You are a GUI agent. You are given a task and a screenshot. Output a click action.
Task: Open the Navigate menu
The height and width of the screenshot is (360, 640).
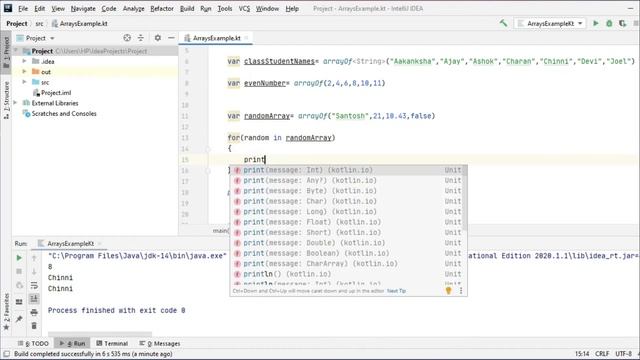pos(83,9)
